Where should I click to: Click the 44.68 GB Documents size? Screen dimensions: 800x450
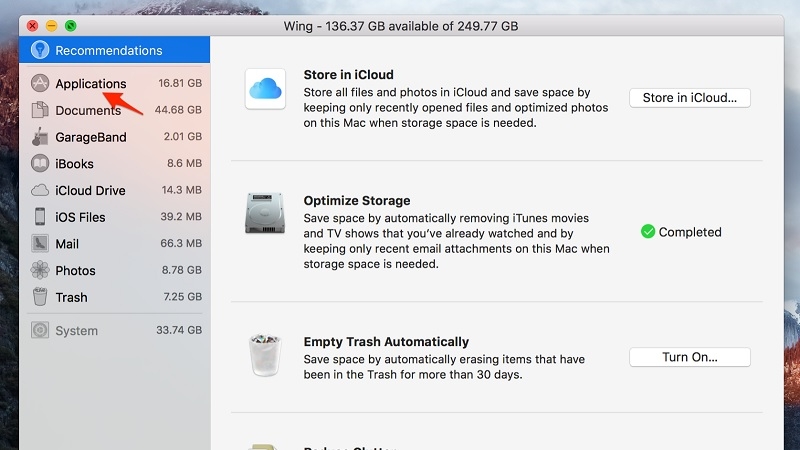tap(178, 109)
